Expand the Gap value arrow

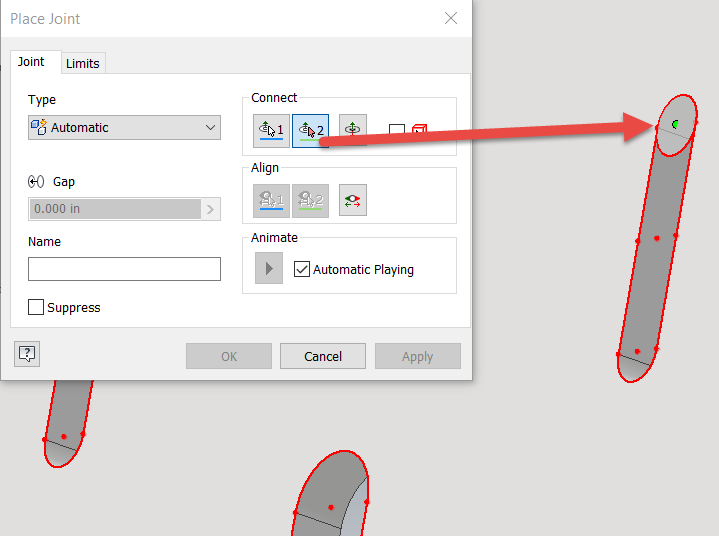tap(210, 209)
